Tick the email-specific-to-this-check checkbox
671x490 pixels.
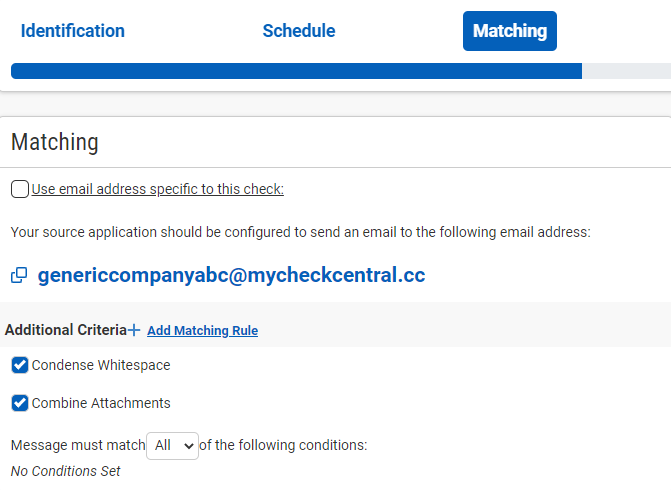20,189
